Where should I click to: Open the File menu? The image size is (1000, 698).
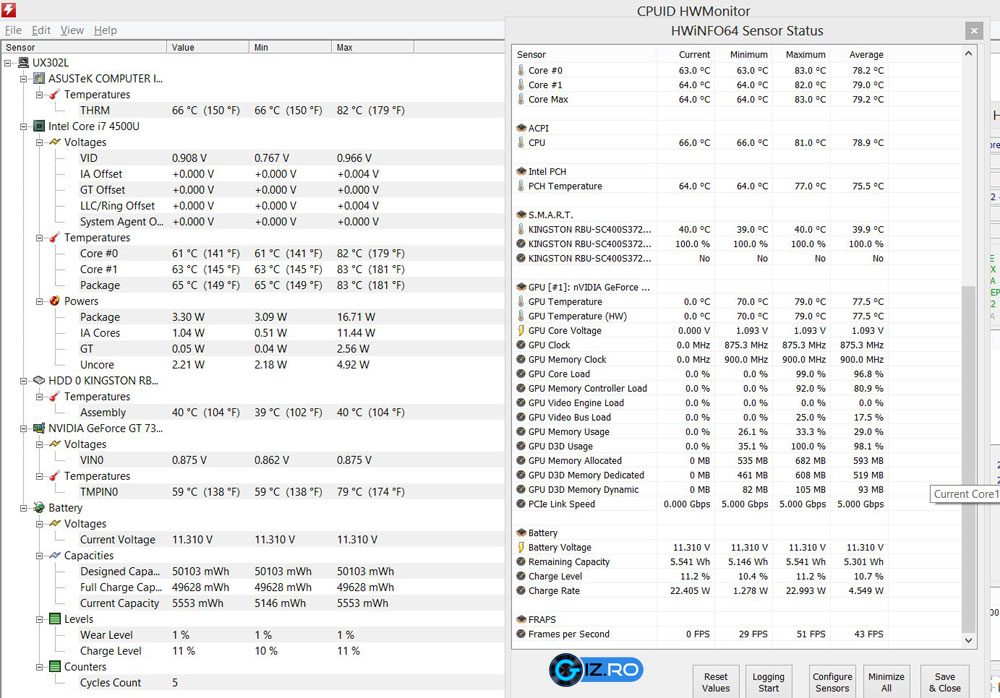pyautogui.click(x=13, y=30)
